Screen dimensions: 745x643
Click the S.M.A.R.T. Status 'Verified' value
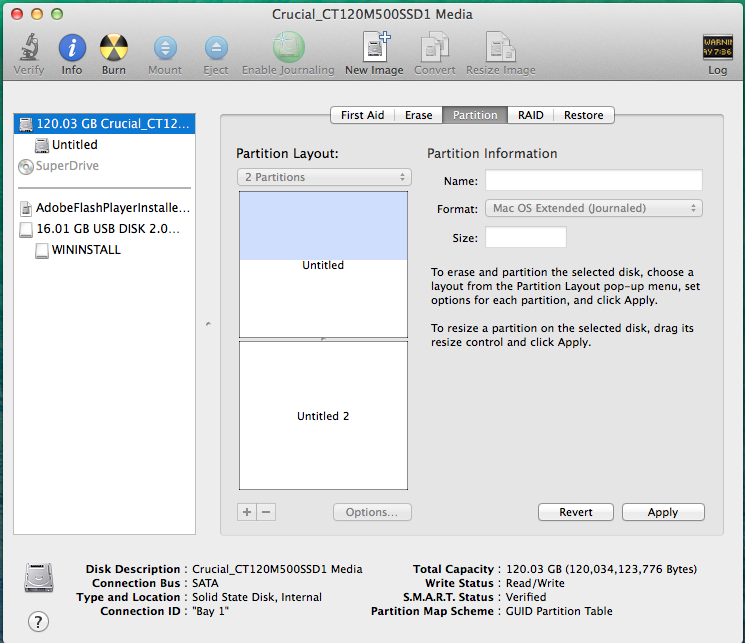click(525, 597)
